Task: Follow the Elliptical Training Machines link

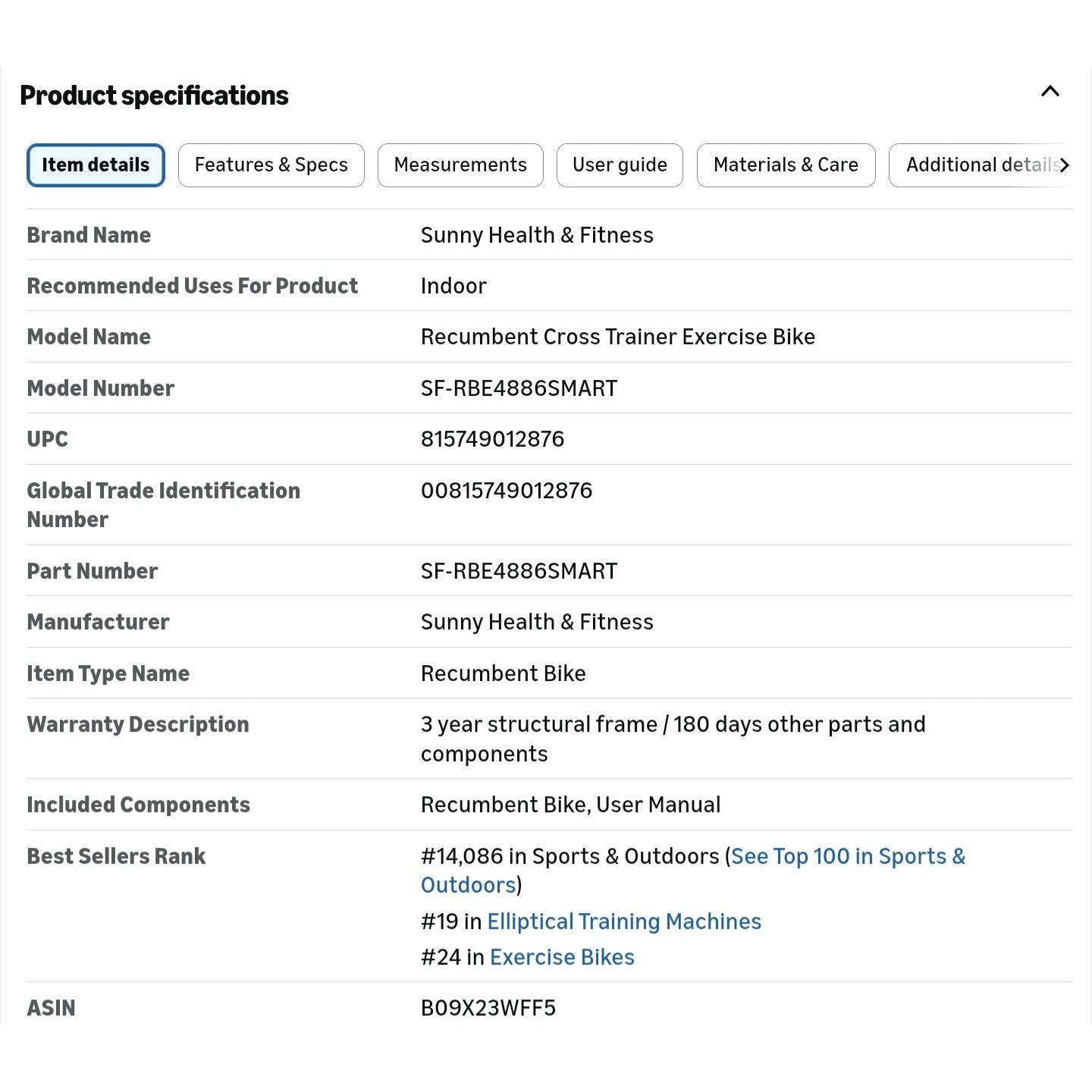Action: point(624,921)
